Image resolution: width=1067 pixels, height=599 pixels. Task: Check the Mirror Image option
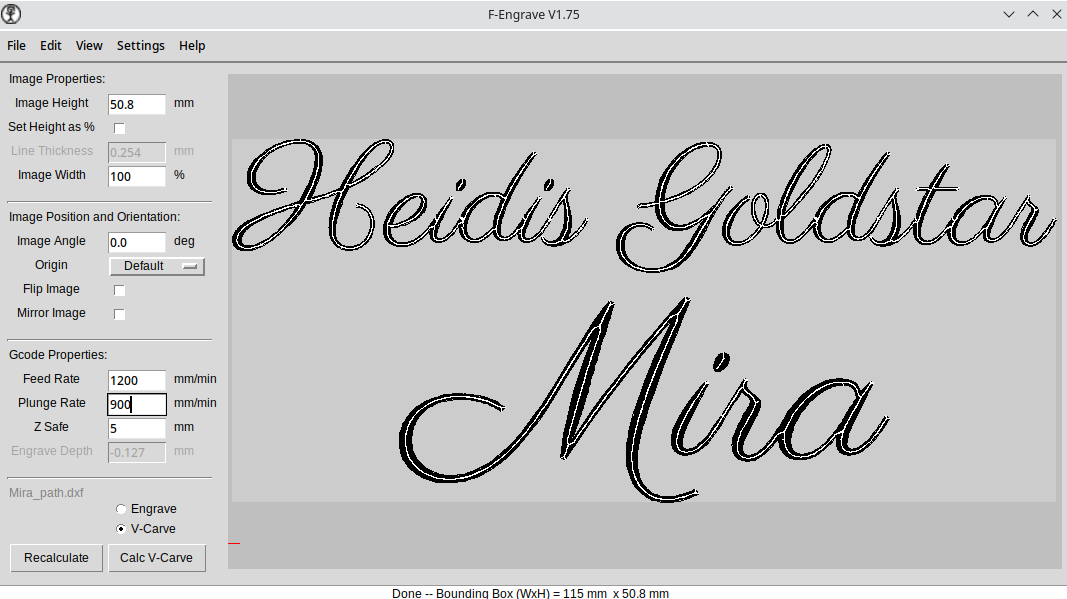click(x=120, y=314)
